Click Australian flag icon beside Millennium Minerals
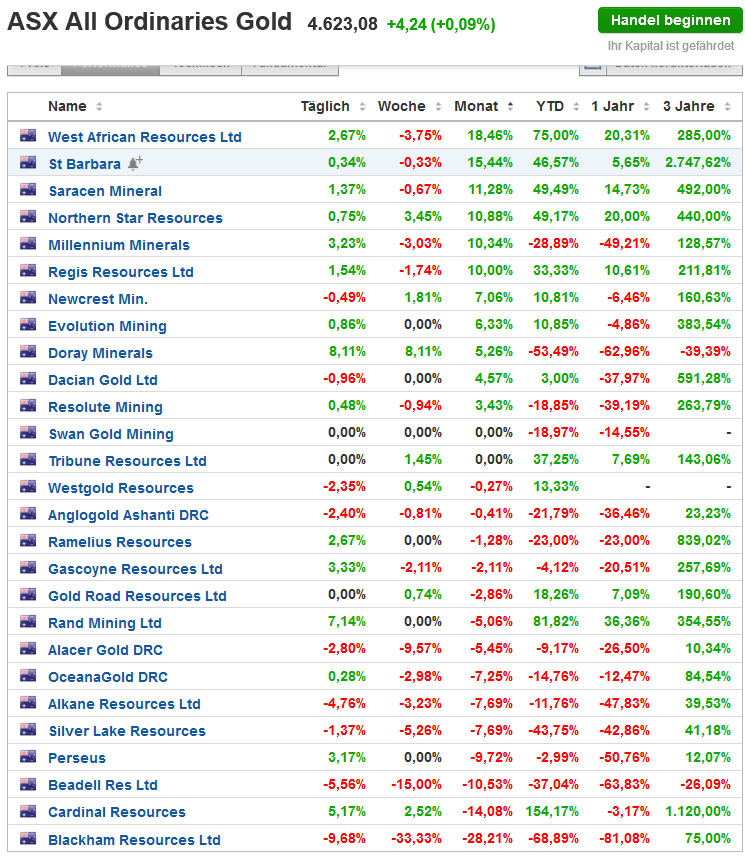This screenshot has height=860, width=745. (x=28, y=244)
